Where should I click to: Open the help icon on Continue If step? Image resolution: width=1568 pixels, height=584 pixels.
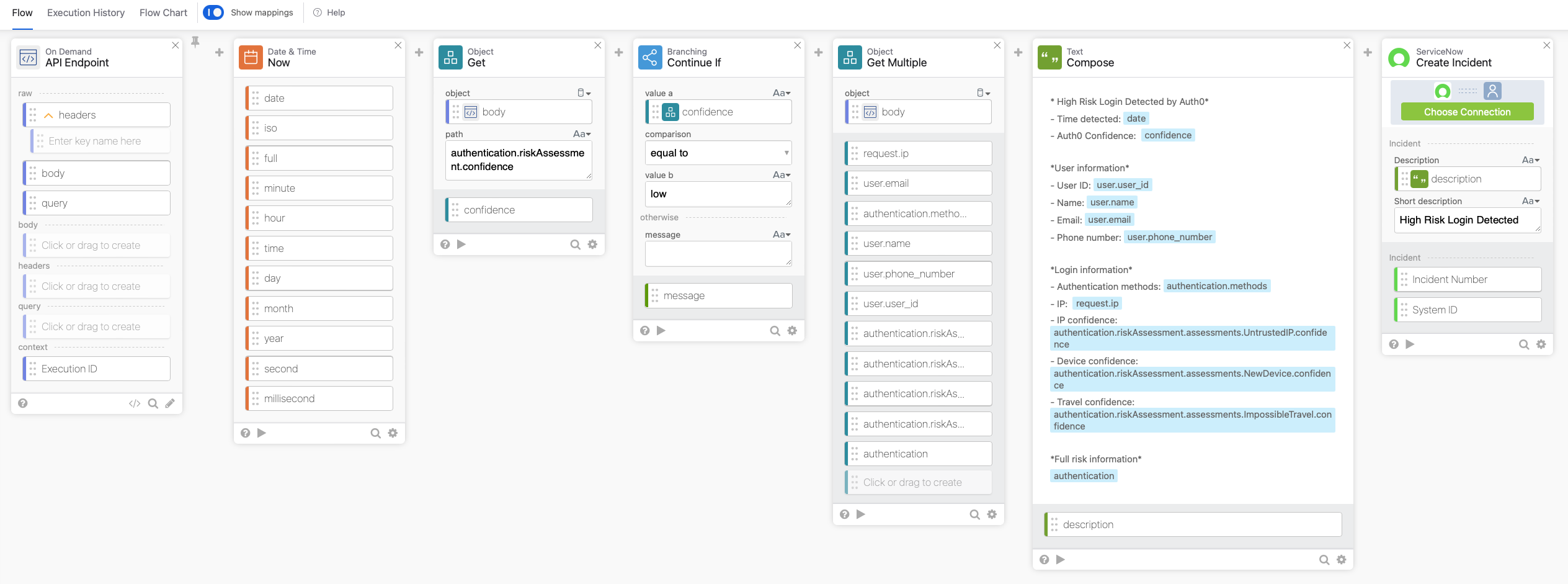pyautogui.click(x=644, y=330)
